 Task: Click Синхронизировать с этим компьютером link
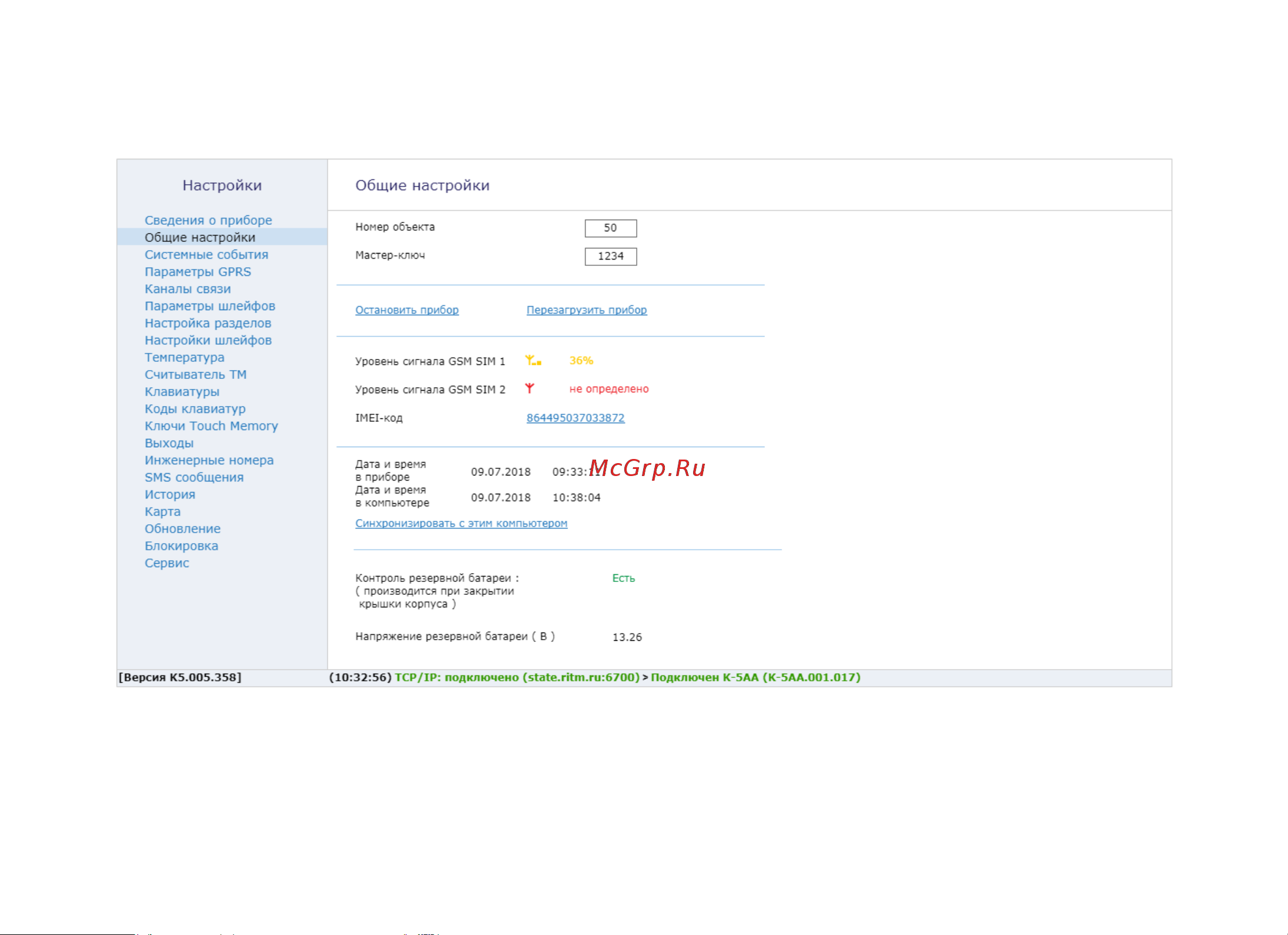tap(461, 523)
